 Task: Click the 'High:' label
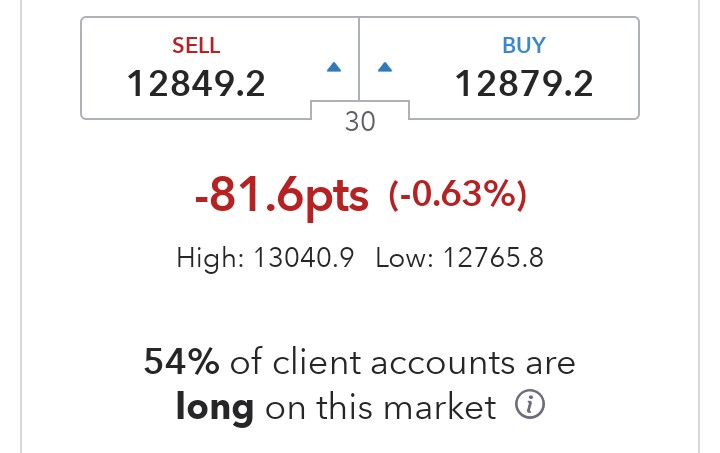210,258
